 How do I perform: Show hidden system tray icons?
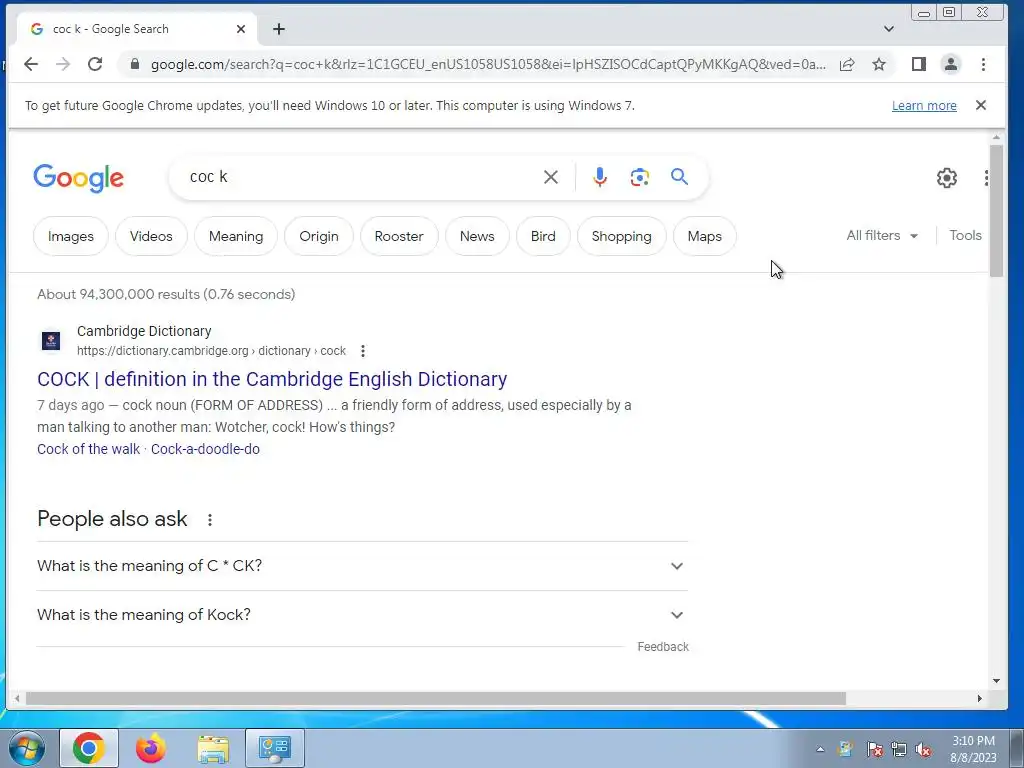tap(820, 749)
